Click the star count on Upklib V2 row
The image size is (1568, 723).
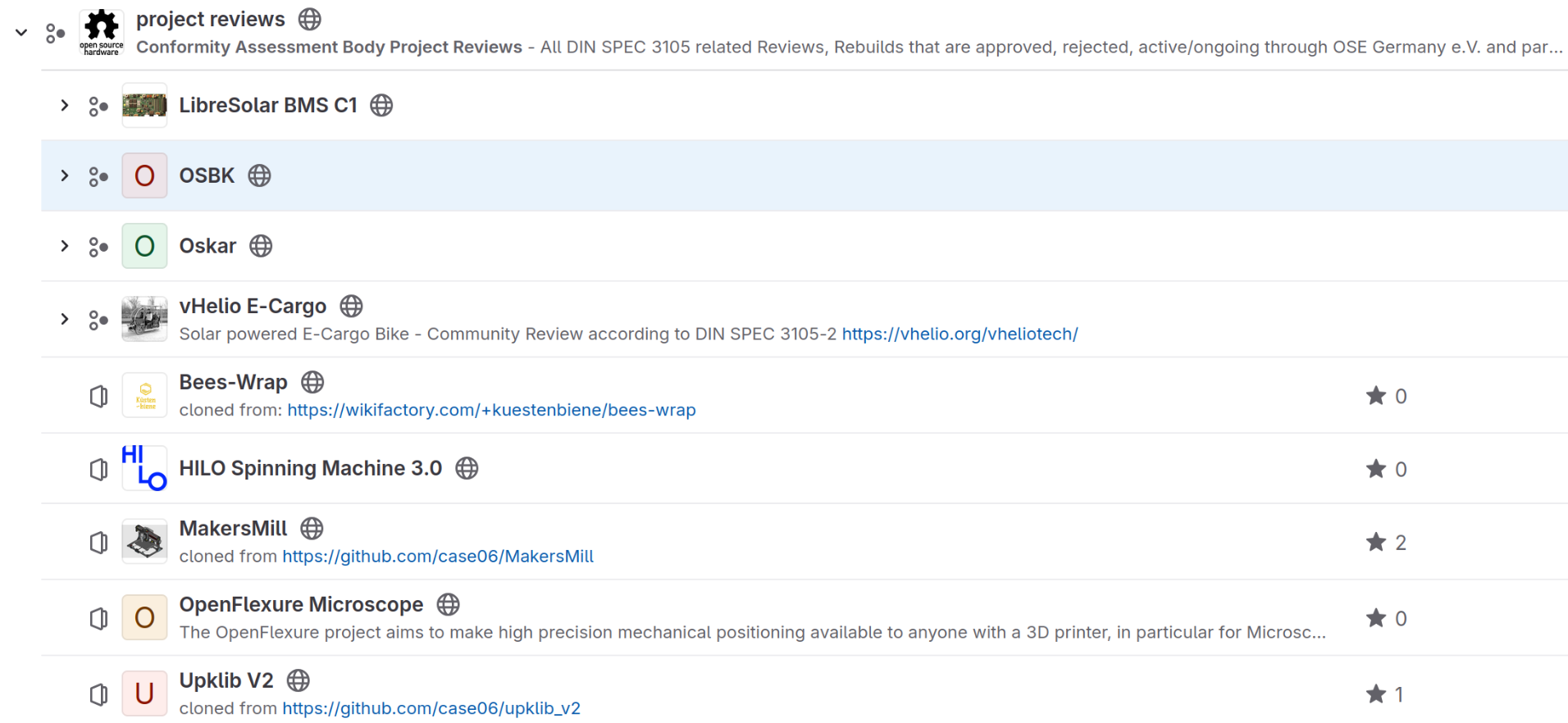(x=1385, y=694)
